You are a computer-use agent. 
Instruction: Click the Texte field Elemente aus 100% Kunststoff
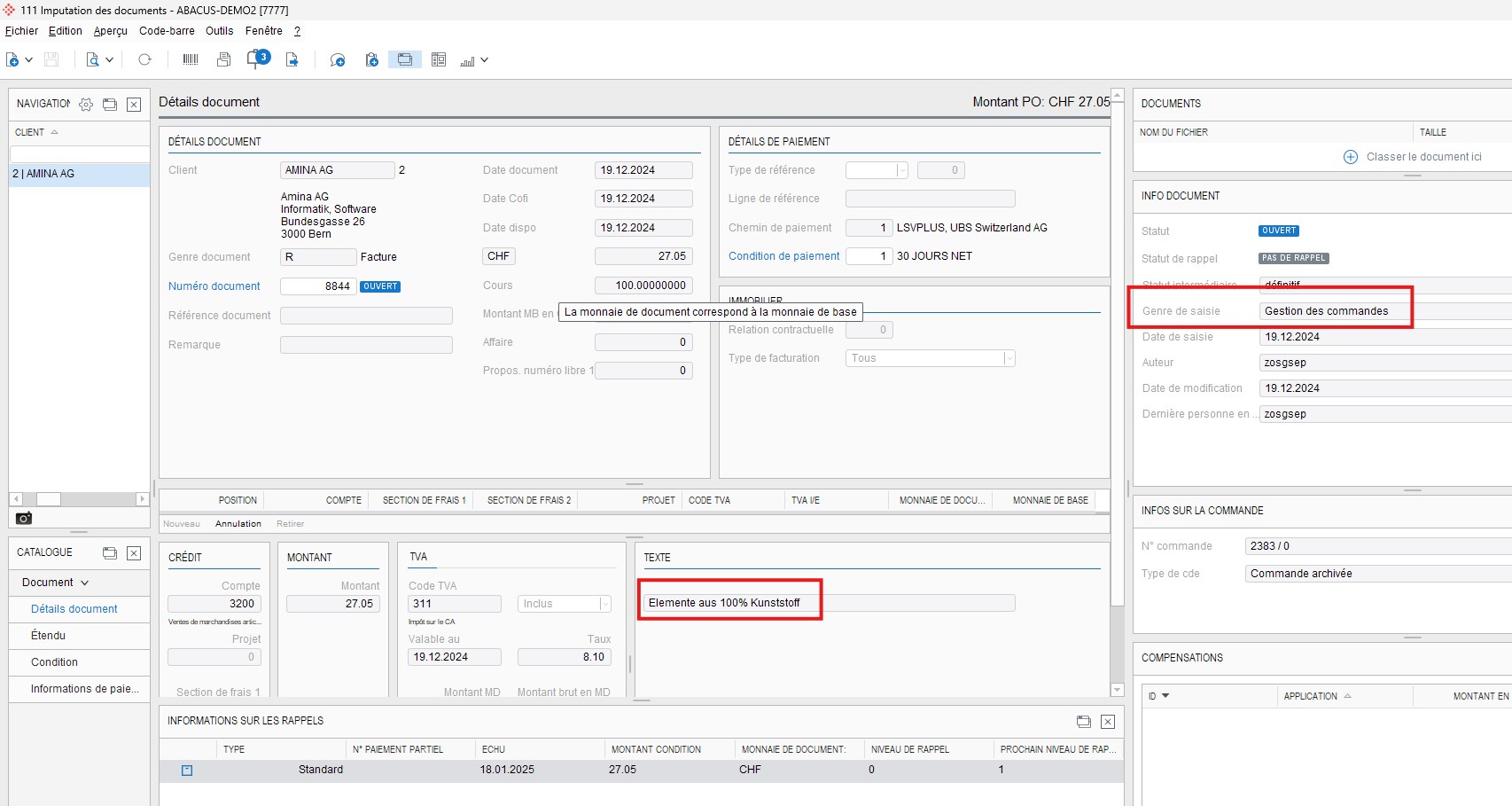pyautogui.click(x=830, y=603)
